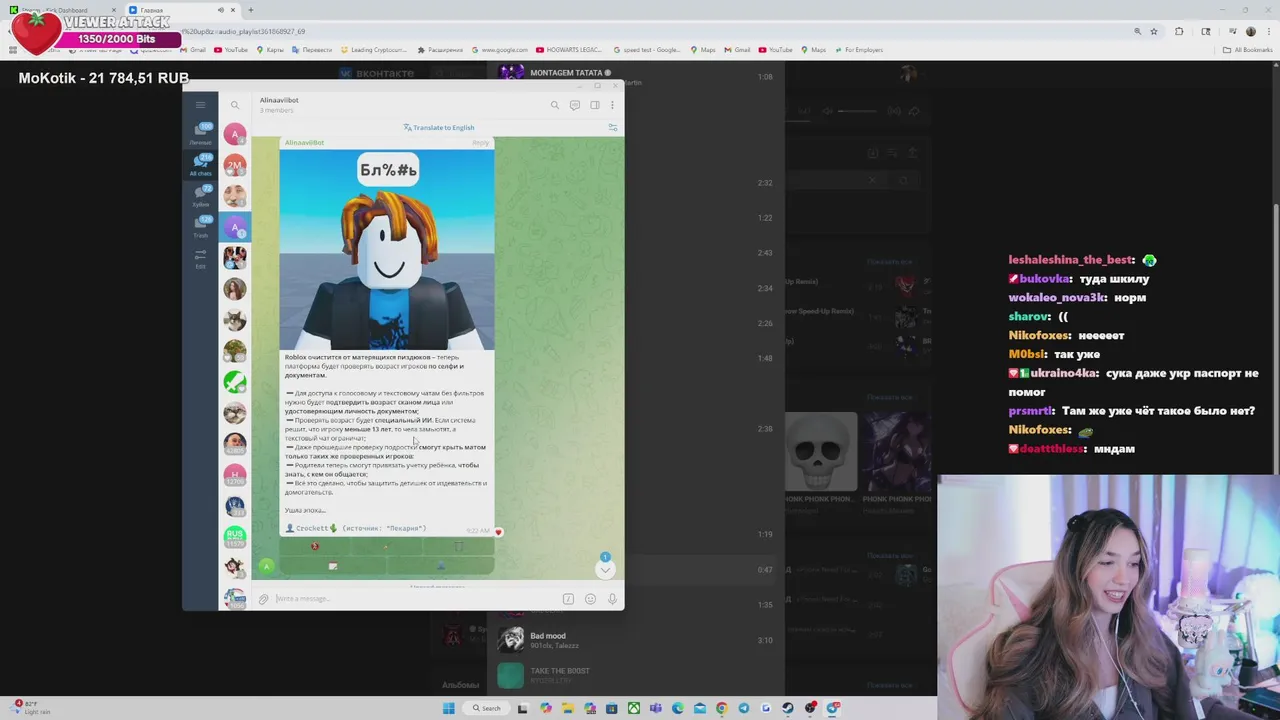Viewport: 1280px width, 720px height.
Task: Open the emoji picker smiley icon
Action: (x=590, y=599)
